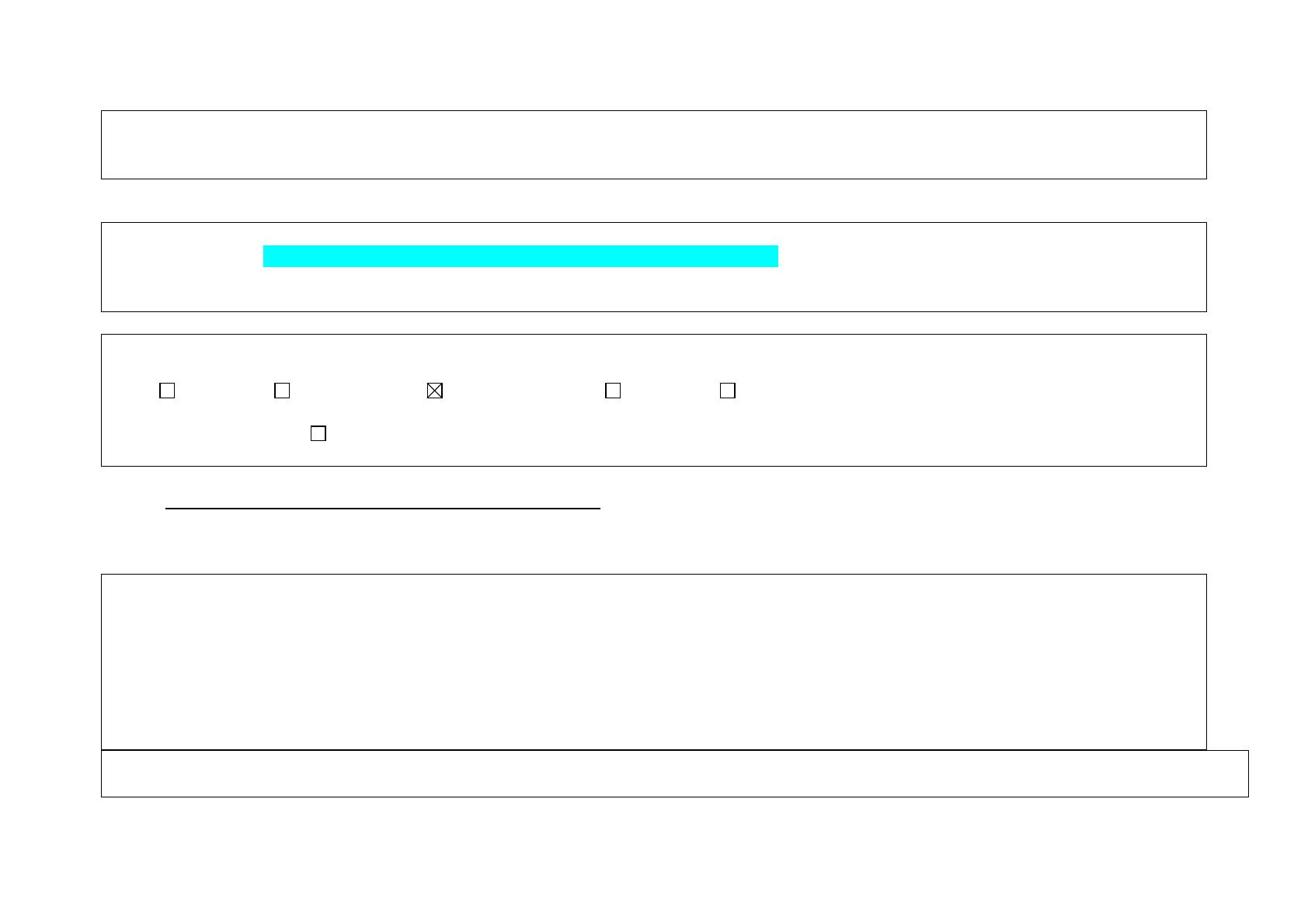Click the cyan highlighted field
1308x924 pixels.
[520, 256]
